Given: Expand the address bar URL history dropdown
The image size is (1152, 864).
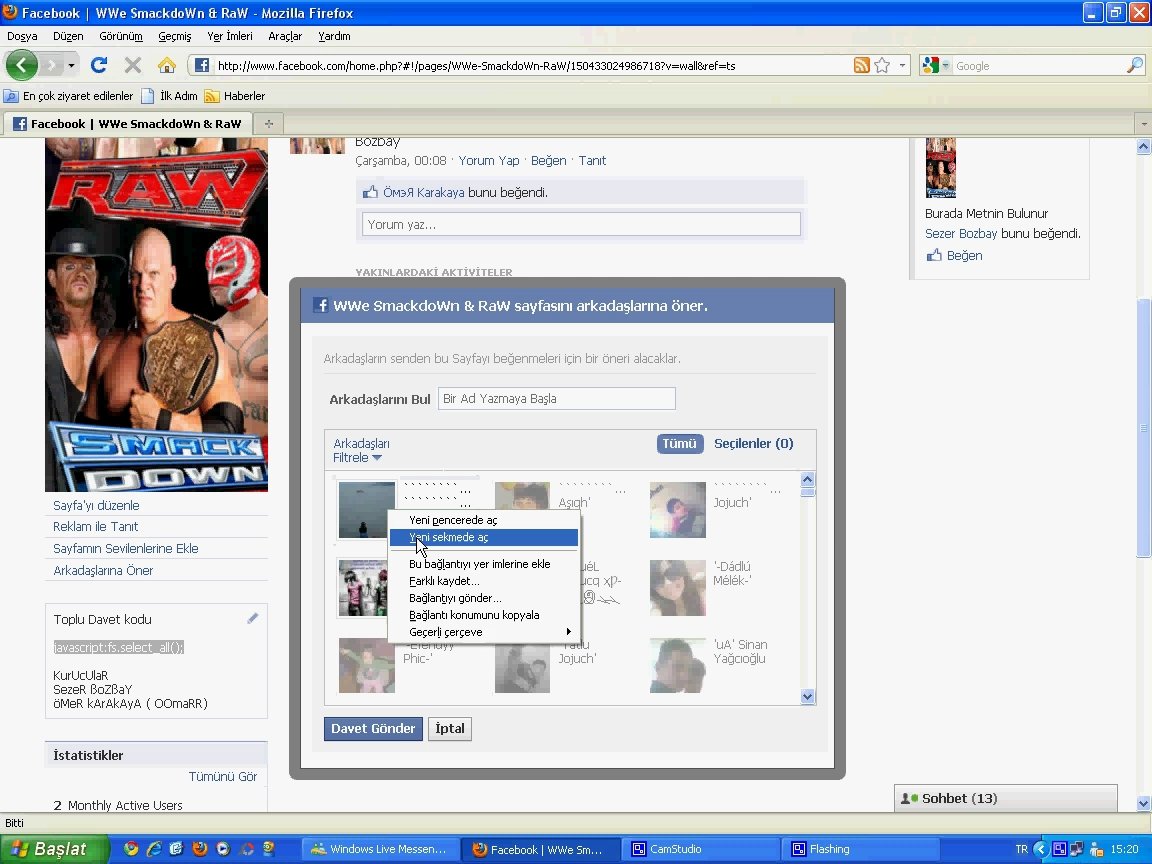Looking at the screenshot, I should point(902,65).
